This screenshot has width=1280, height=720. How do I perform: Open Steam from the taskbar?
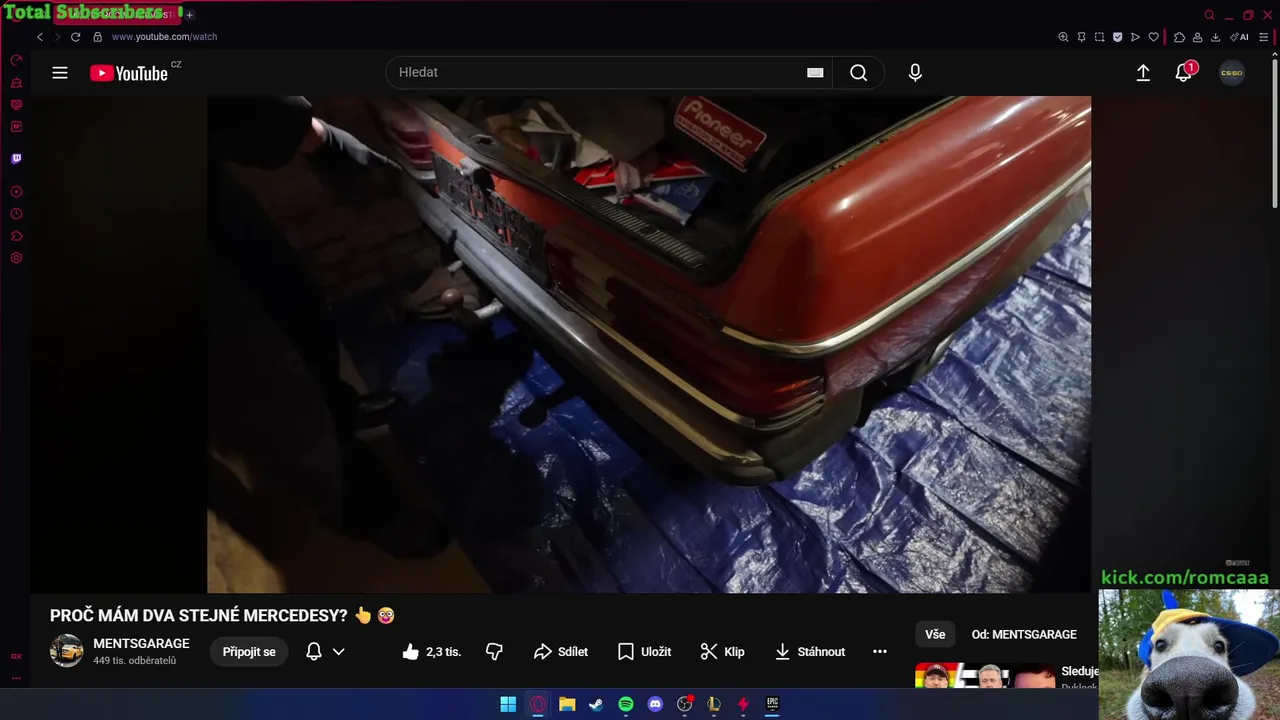click(596, 704)
